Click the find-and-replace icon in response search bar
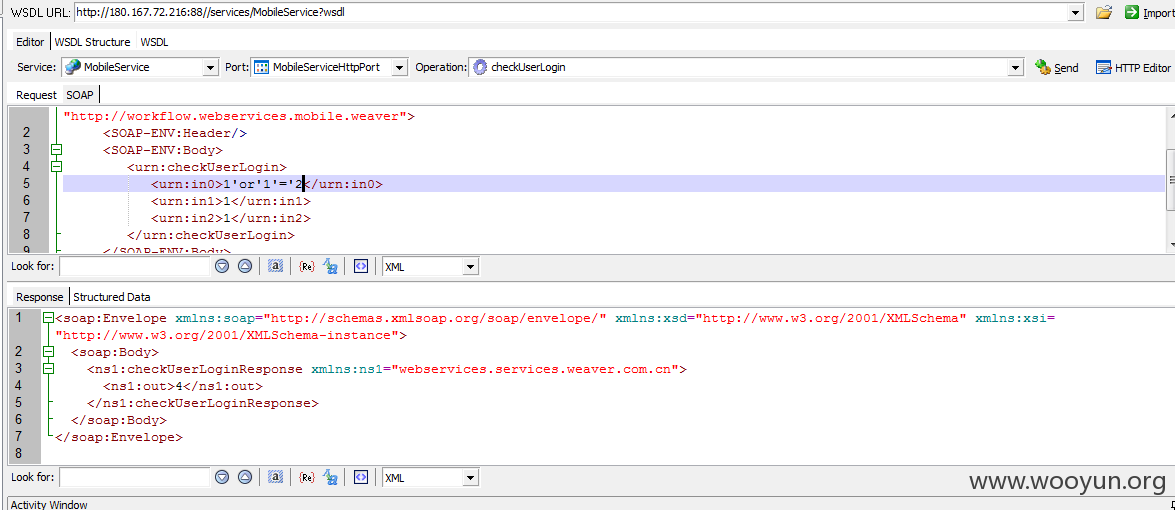The height and width of the screenshot is (510, 1175). 330,477
